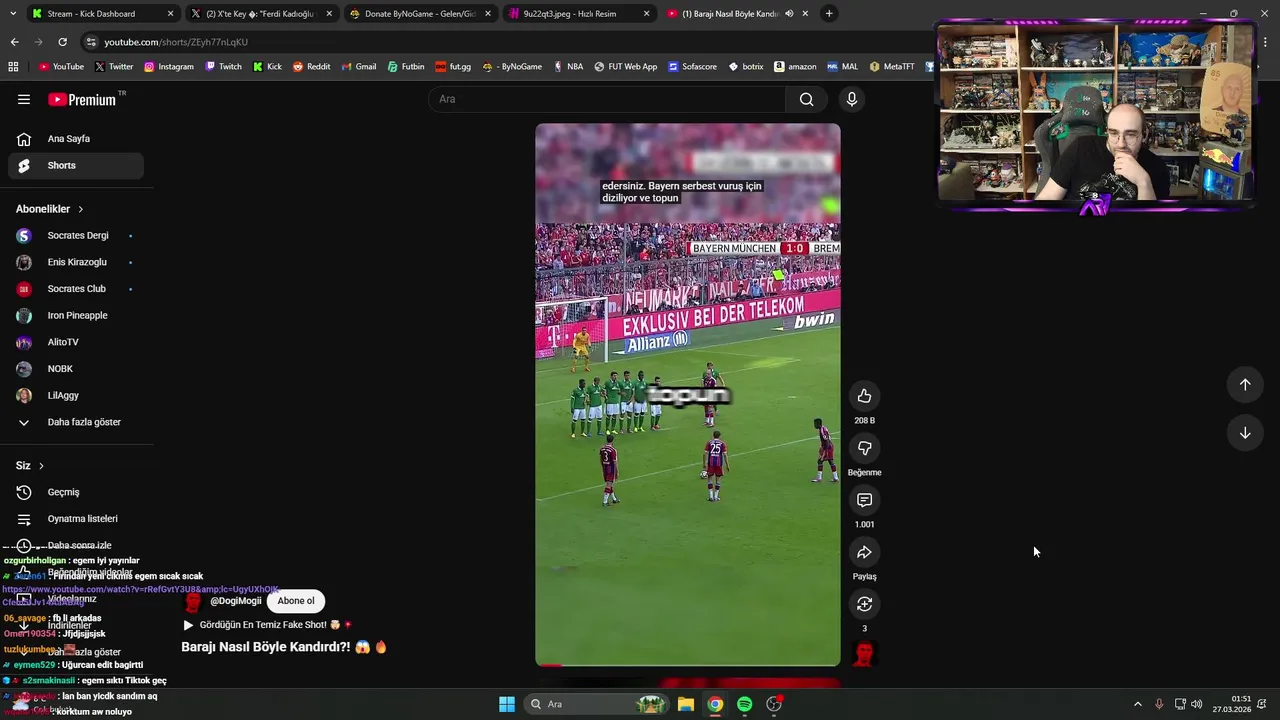
Task: Open the YouTube bookmark in bookmarks bar
Action: [x=61, y=66]
